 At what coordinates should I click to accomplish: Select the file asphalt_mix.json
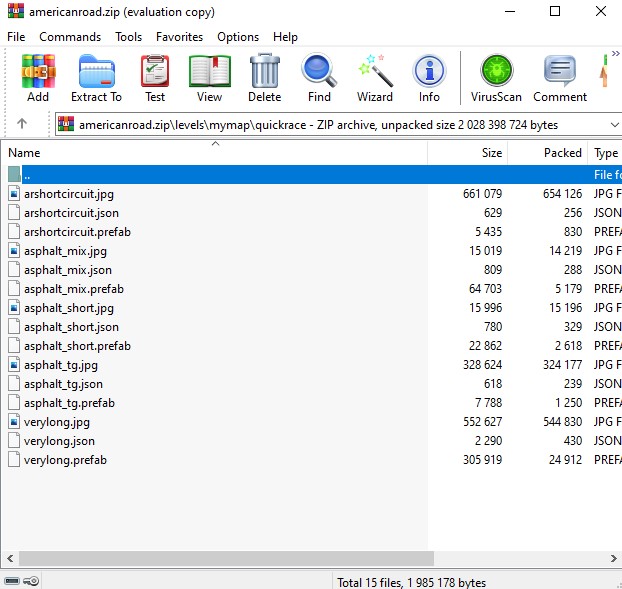[x=68, y=270]
